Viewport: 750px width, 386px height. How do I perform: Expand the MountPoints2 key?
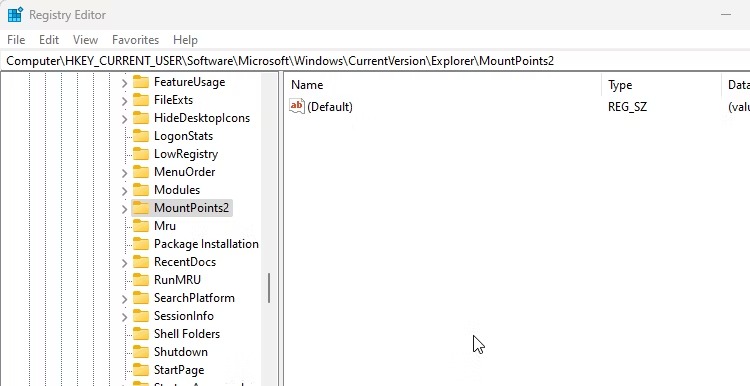coord(124,209)
